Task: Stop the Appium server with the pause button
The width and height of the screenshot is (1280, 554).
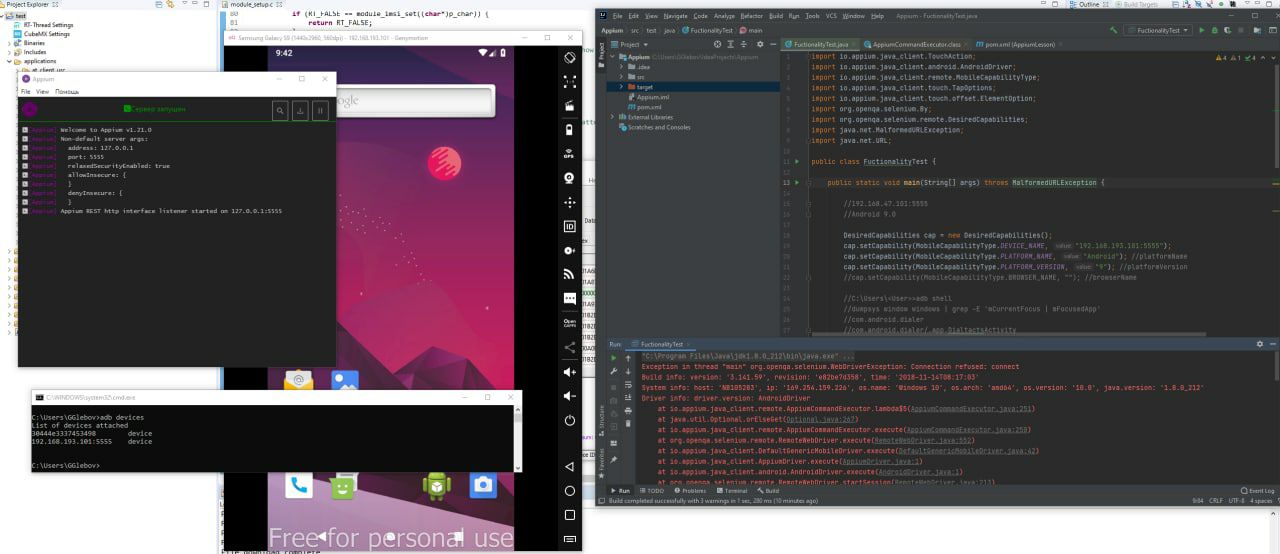Action: (320, 111)
